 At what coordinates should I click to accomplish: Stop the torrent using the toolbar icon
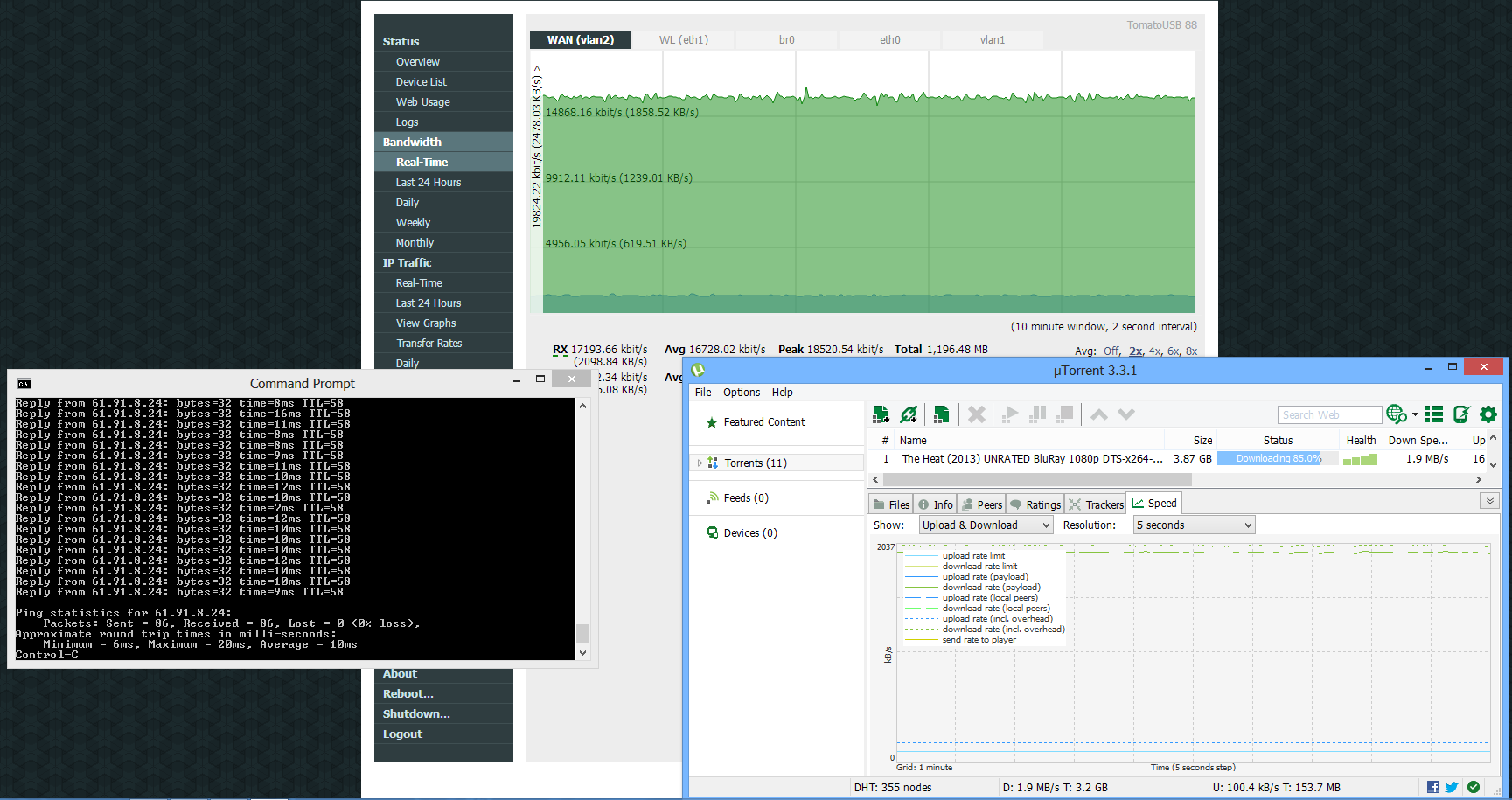click(1065, 414)
